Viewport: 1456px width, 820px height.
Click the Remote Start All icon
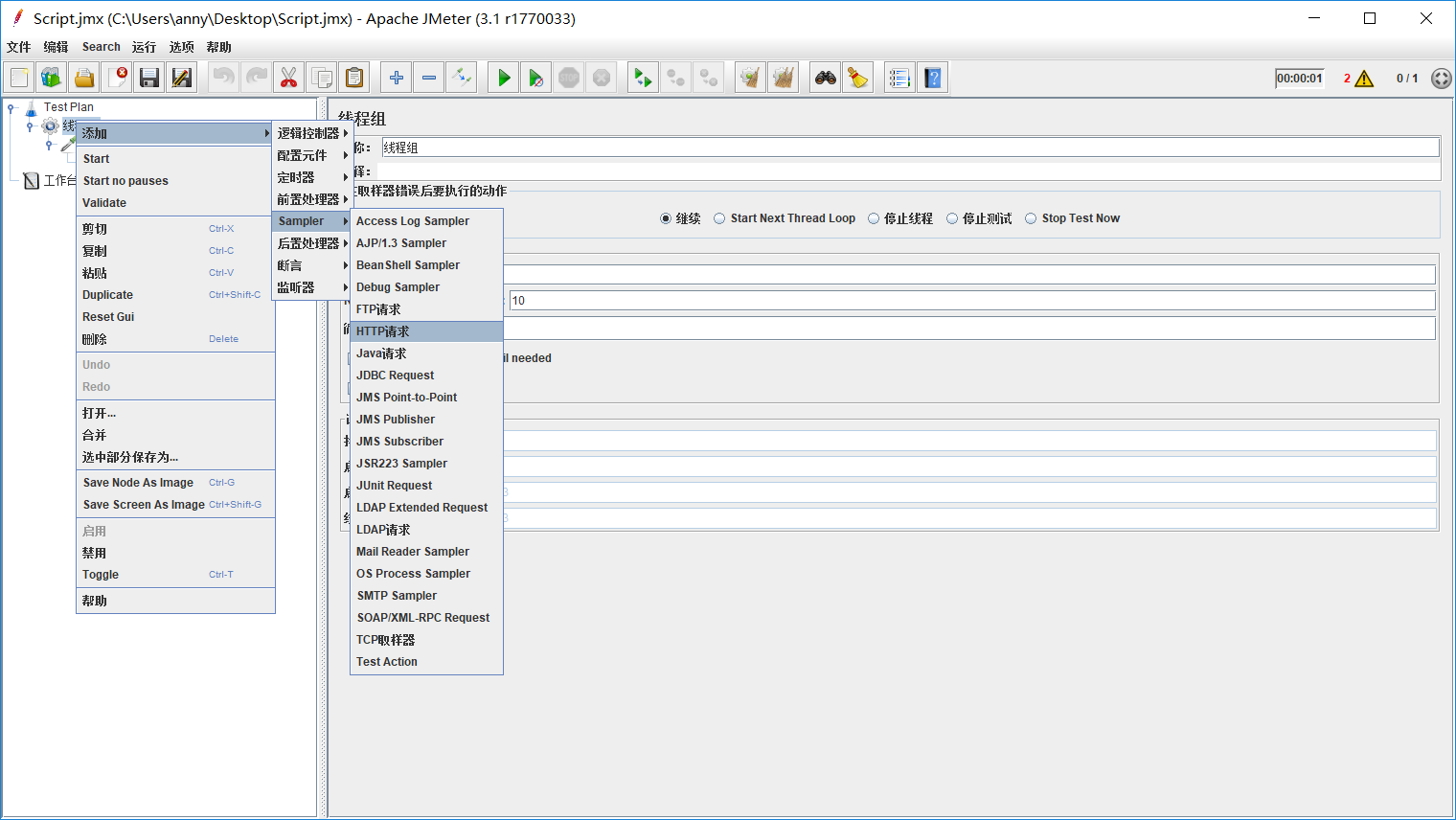(x=644, y=78)
